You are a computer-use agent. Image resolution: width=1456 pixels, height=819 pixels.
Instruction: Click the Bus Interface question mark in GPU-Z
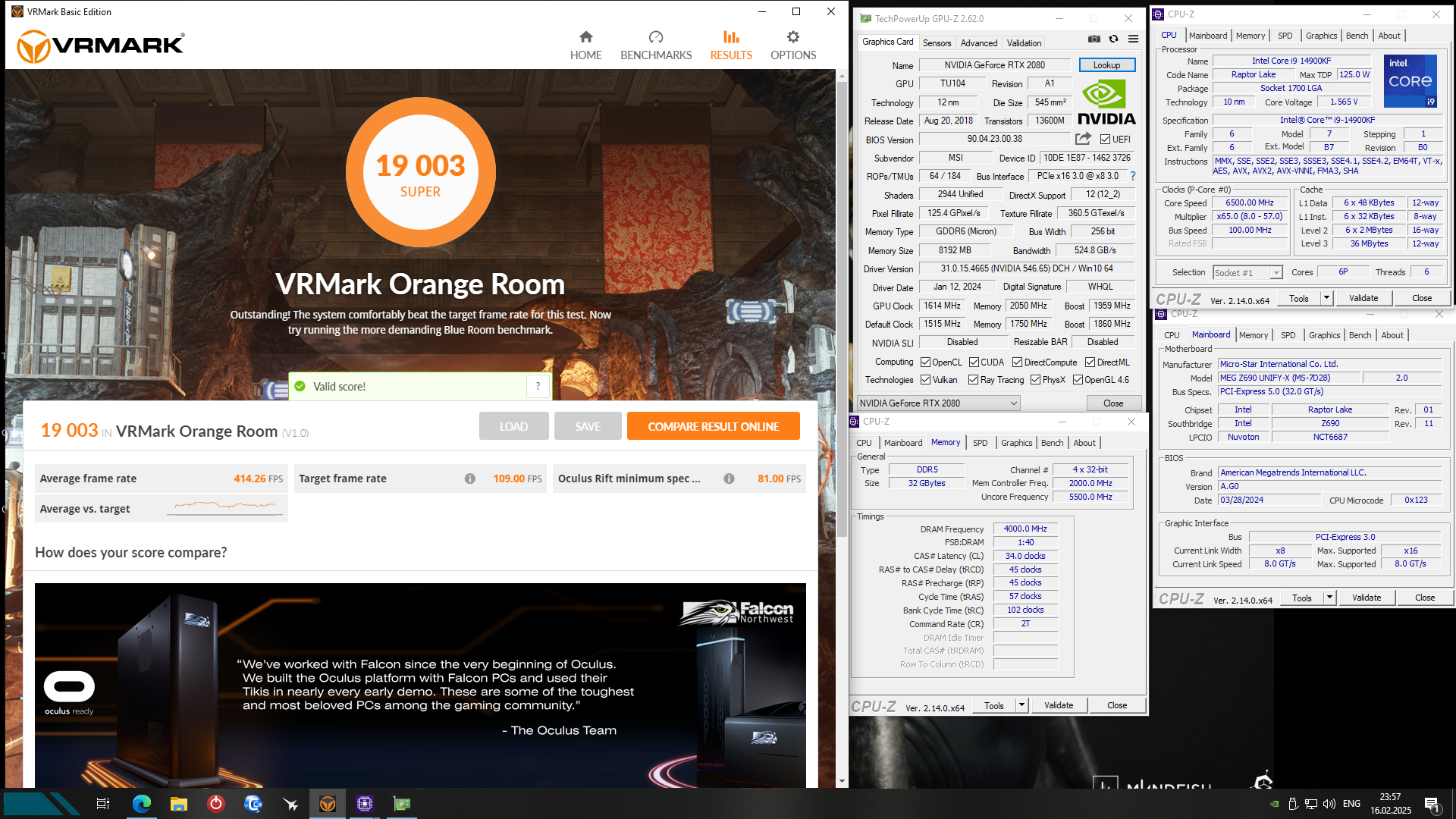click(x=1133, y=176)
